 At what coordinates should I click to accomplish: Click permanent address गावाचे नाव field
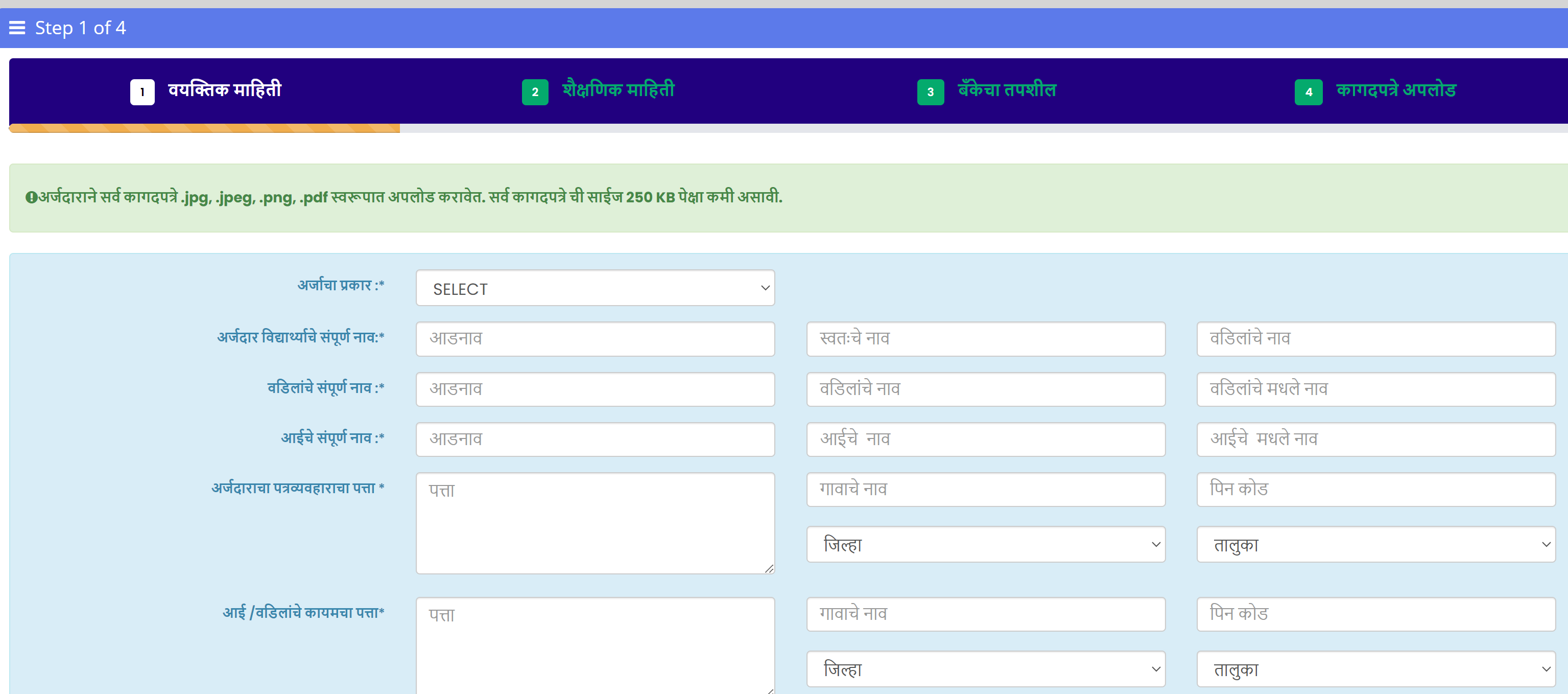click(x=985, y=614)
